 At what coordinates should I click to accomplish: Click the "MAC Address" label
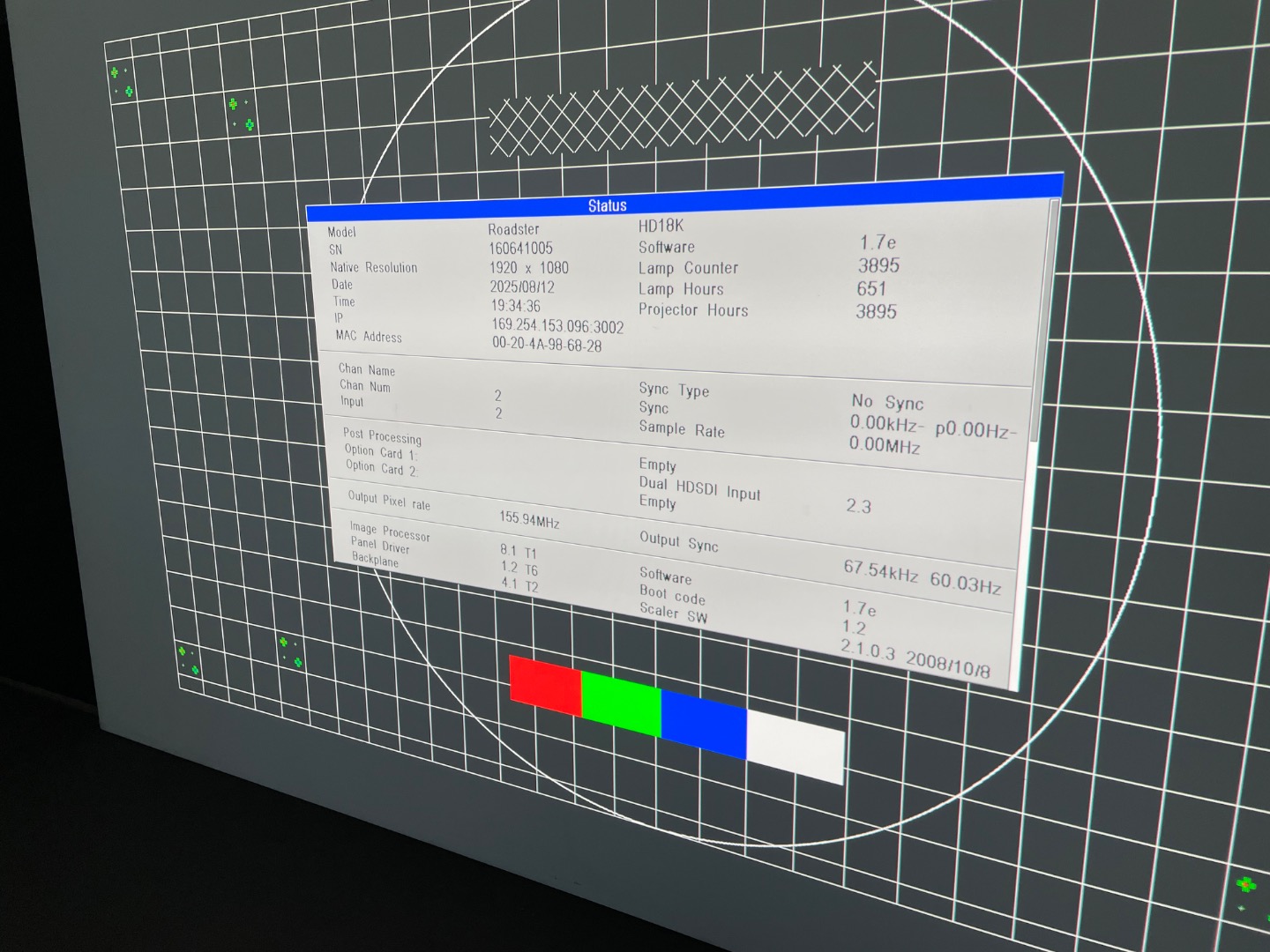[x=368, y=337]
